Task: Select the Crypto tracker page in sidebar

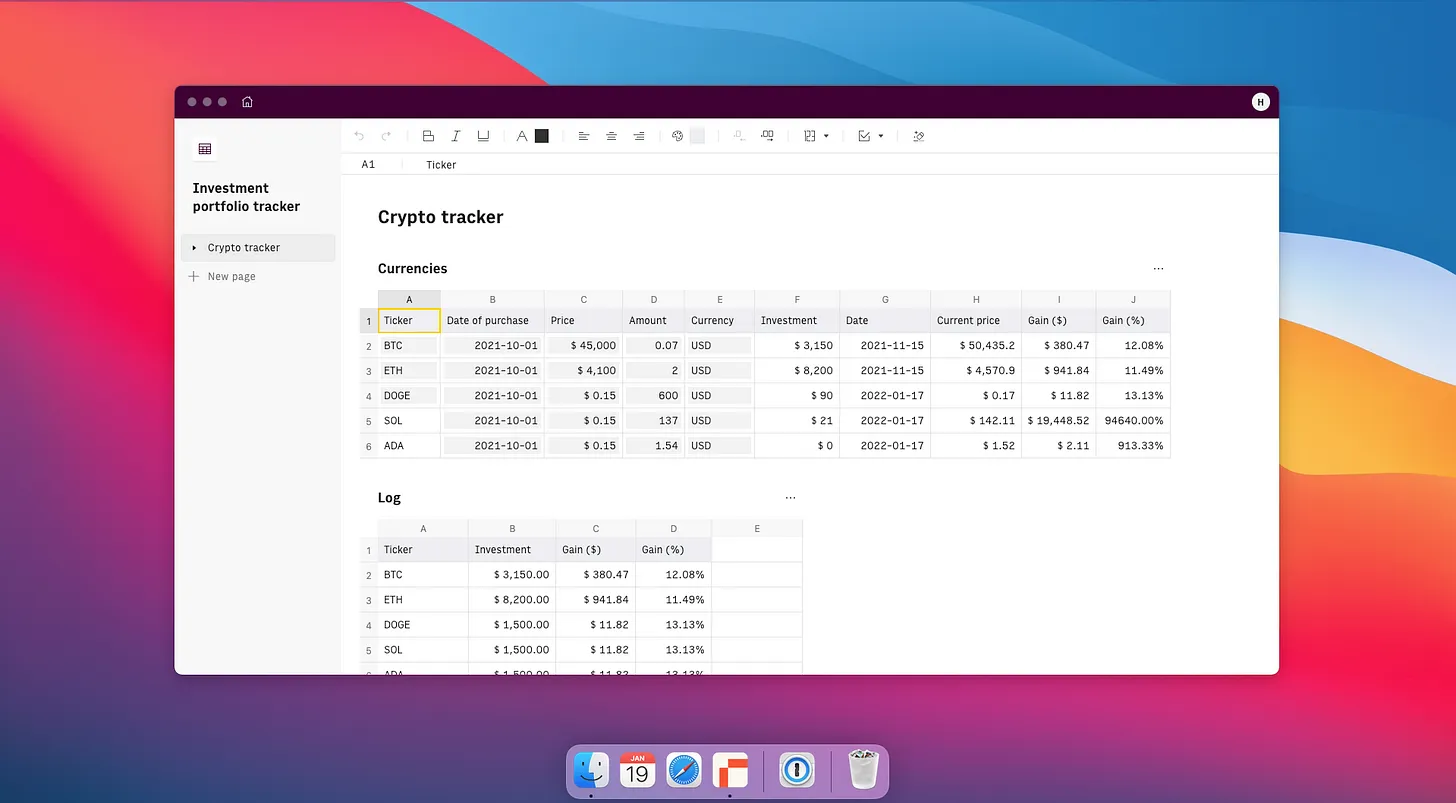Action: click(258, 248)
